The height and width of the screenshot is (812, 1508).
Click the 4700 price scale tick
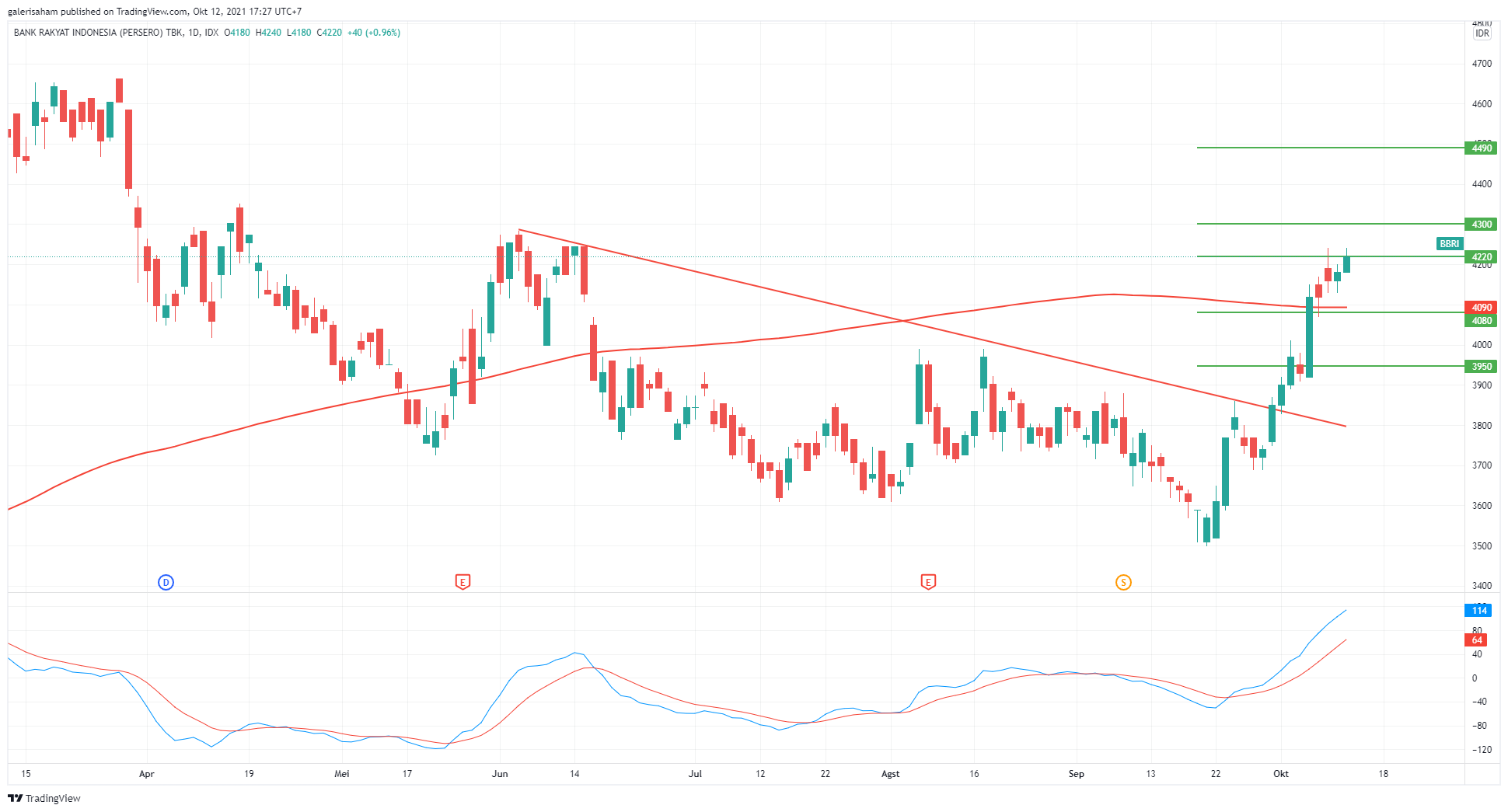[x=1482, y=64]
